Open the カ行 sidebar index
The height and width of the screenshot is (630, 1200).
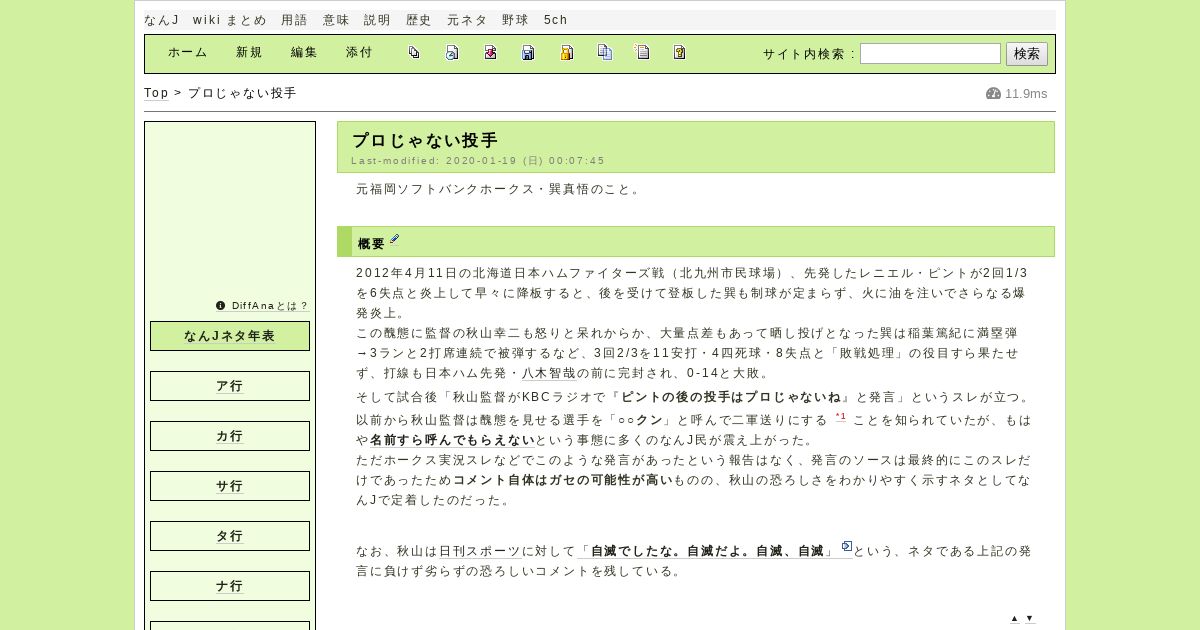[x=230, y=436]
